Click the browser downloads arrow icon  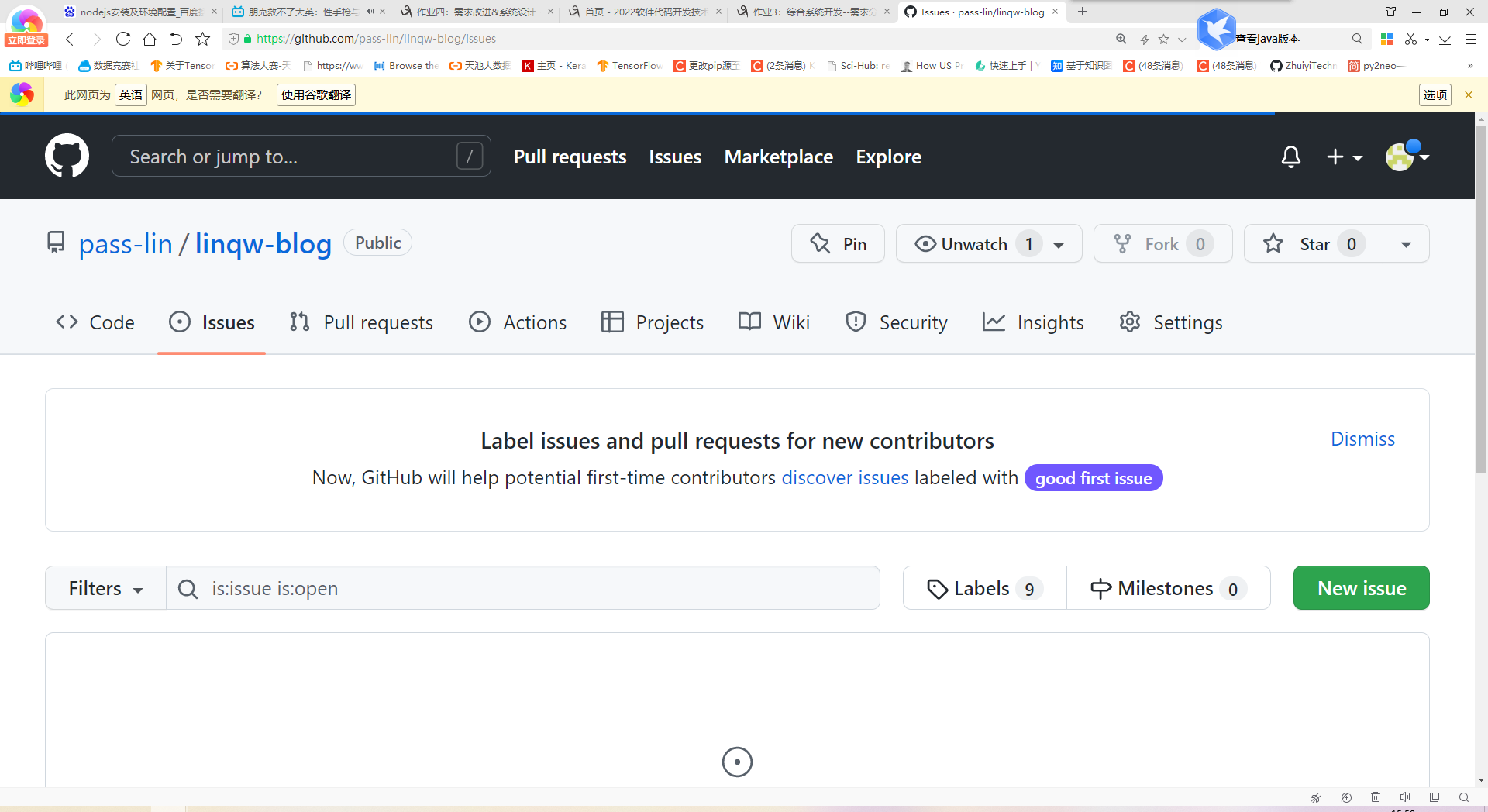(1445, 39)
